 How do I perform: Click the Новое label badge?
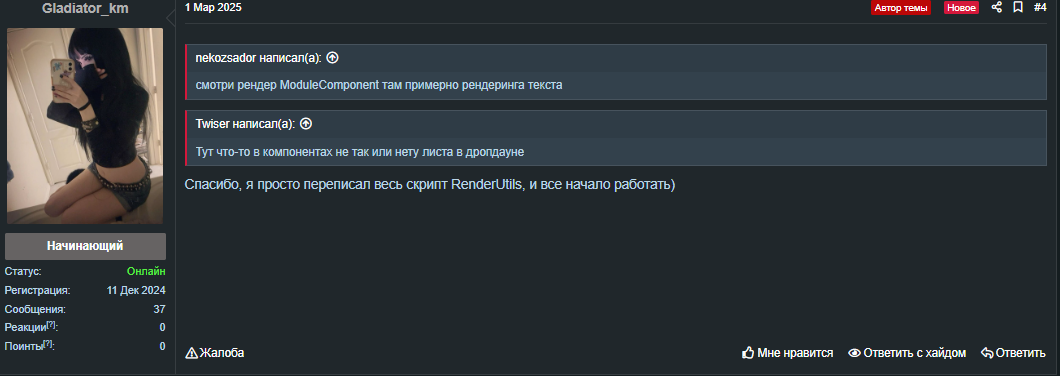click(x=961, y=8)
